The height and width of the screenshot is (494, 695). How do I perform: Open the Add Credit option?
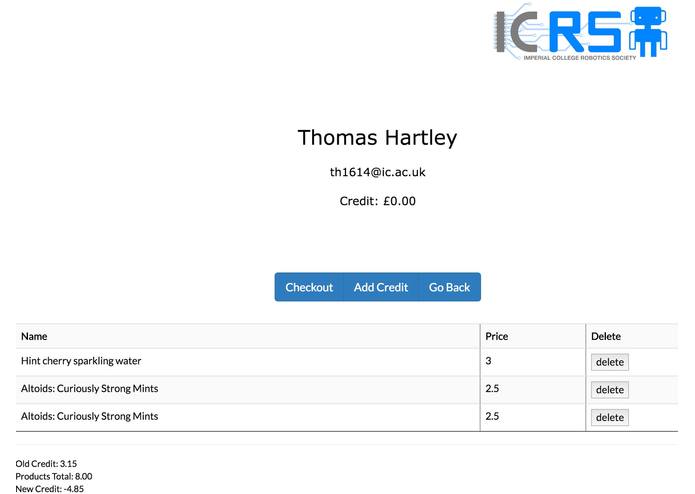(381, 287)
